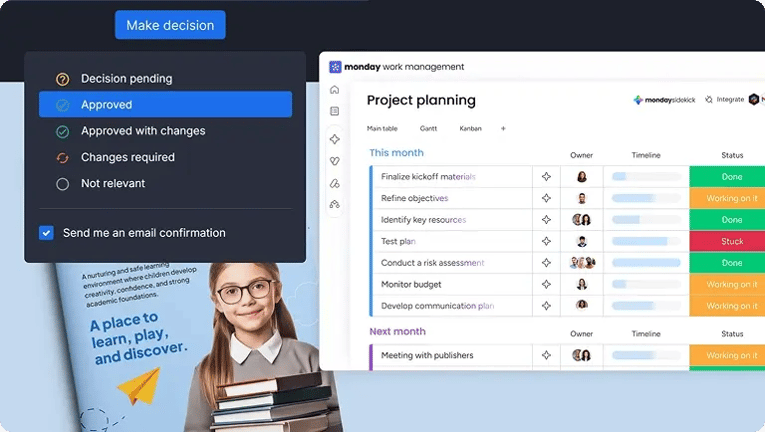Open the Meeting with publishers item
The width and height of the screenshot is (765, 432).
coord(427,355)
